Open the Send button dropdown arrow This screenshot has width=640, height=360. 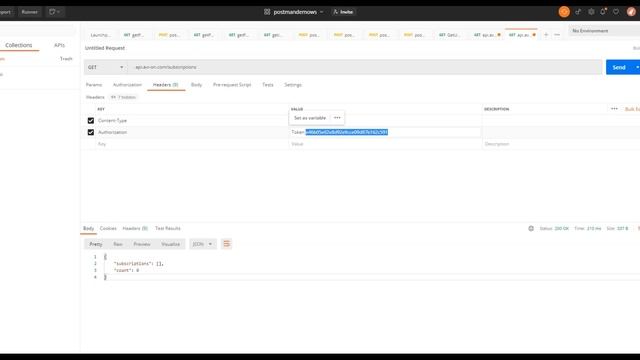point(637,67)
